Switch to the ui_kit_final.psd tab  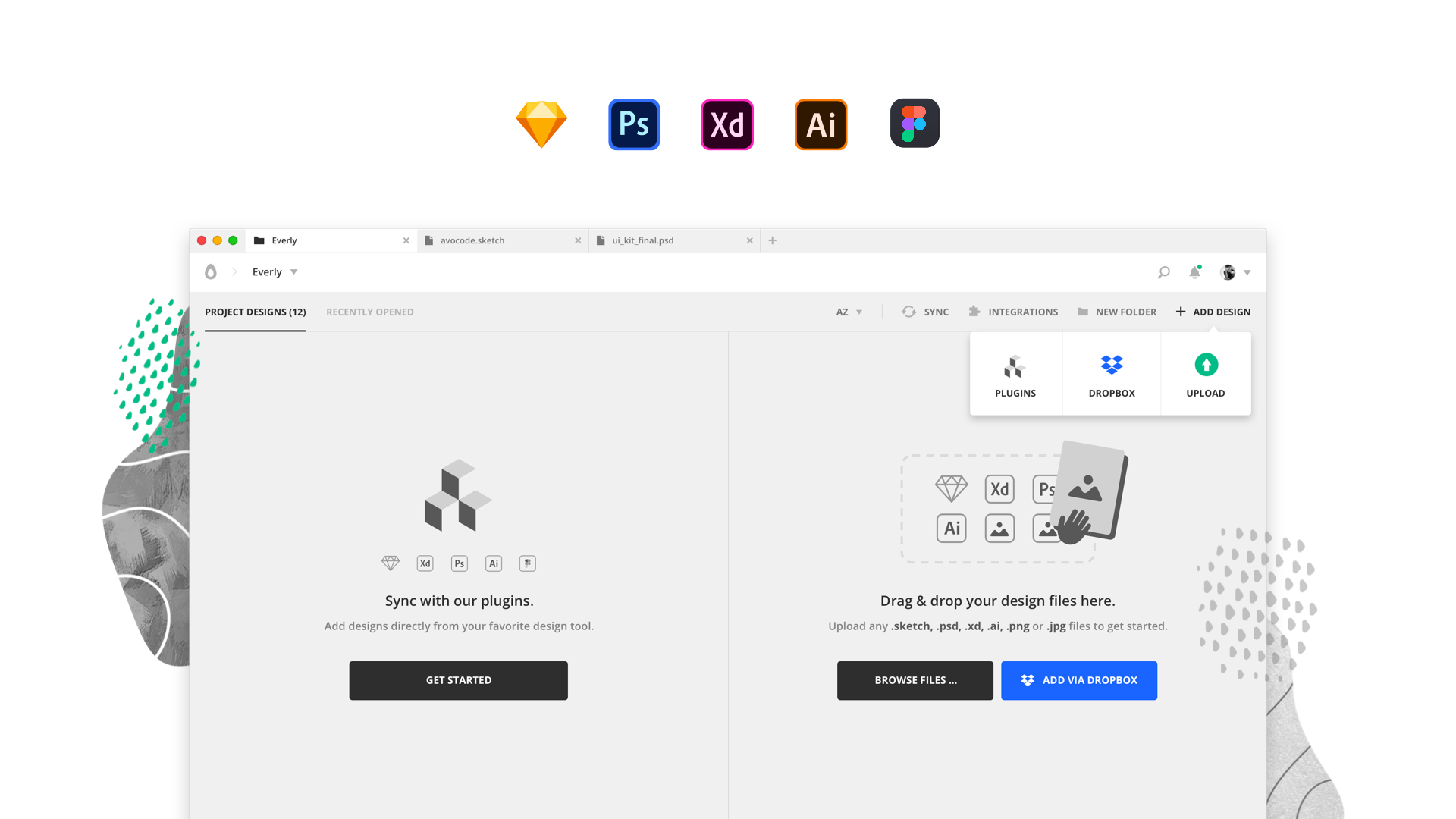click(674, 240)
